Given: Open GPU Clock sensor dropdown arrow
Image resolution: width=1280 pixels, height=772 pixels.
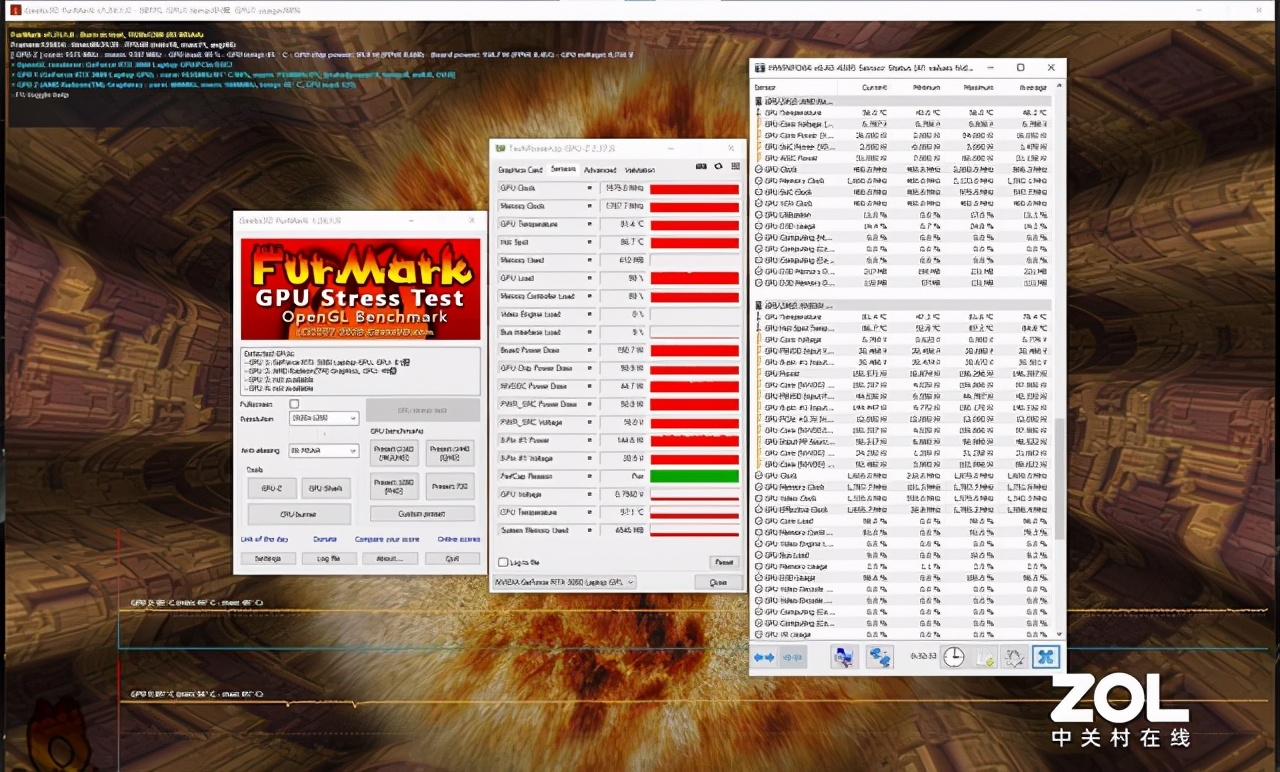Looking at the screenshot, I should click(590, 188).
